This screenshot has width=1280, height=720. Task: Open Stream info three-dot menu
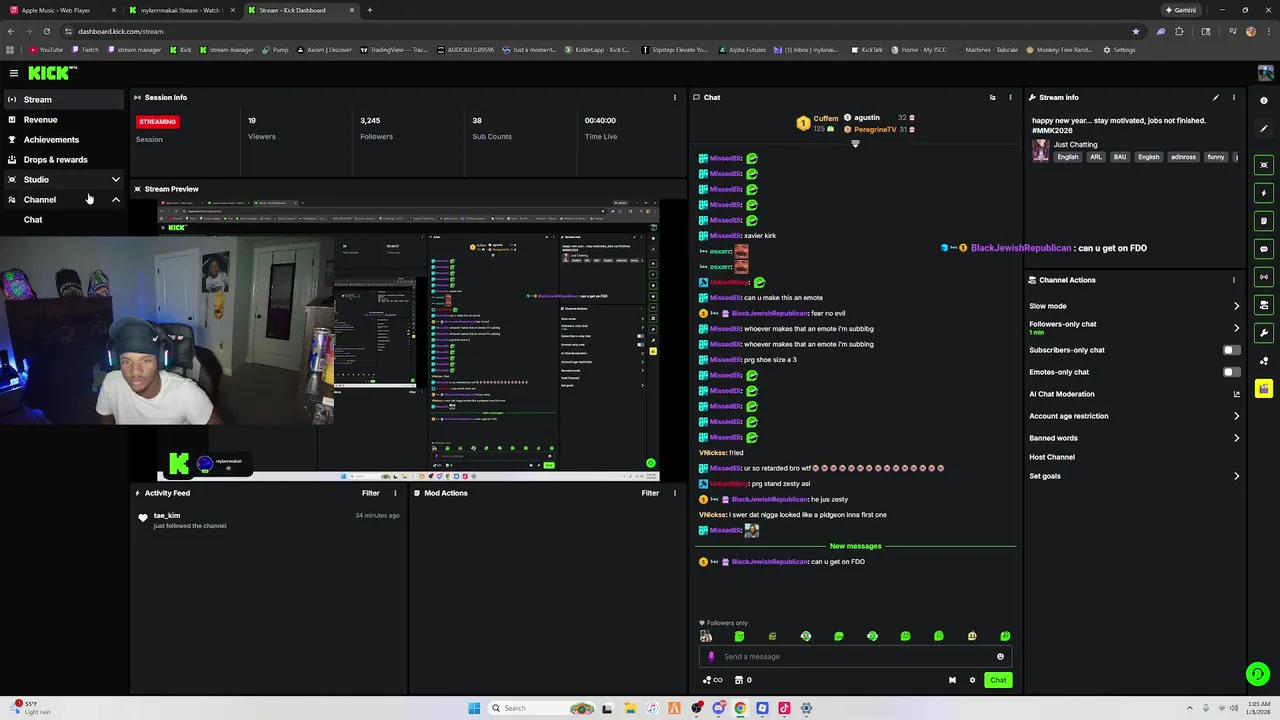click(x=1234, y=97)
